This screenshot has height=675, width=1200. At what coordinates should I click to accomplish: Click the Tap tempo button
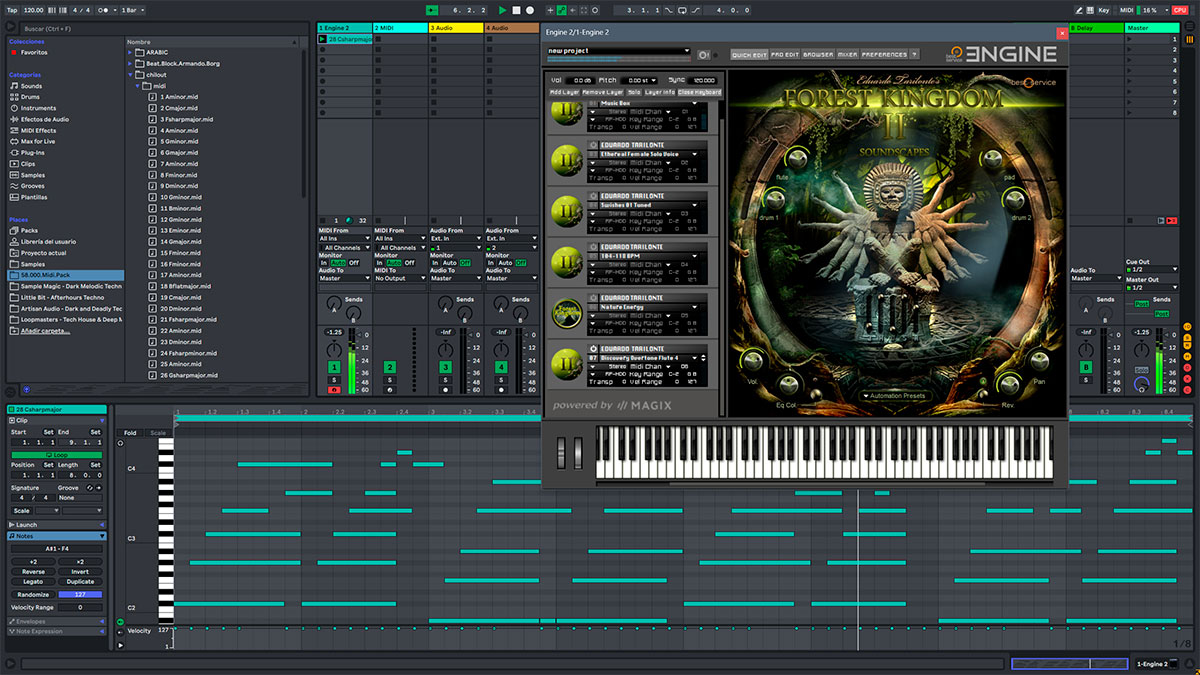[x=12, y=9]
